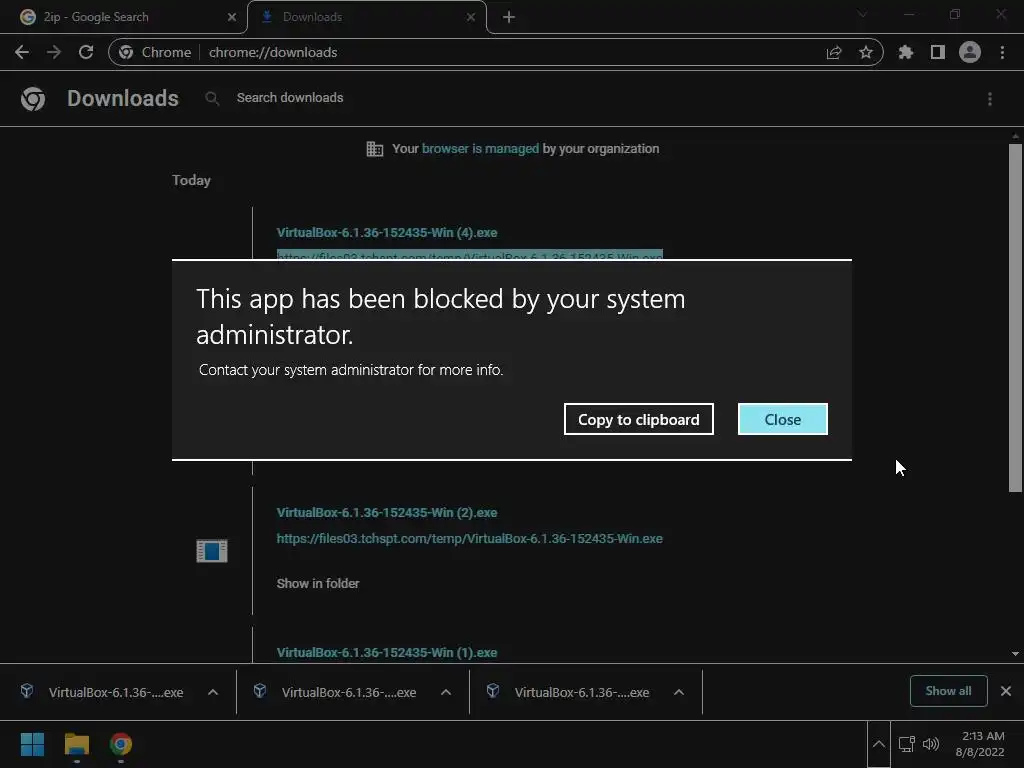Click Show in folder link
1024x768 pixels.
coord(318,583)
